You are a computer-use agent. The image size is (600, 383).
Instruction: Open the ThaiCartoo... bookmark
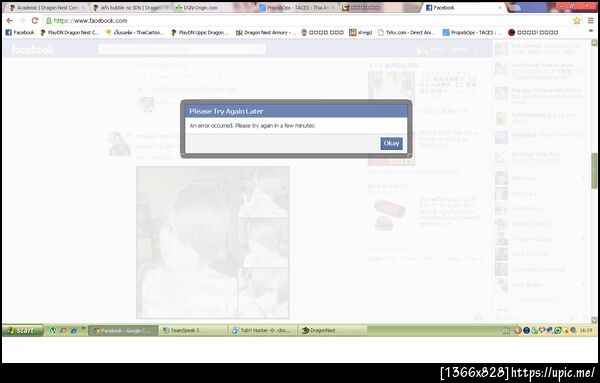135,33
